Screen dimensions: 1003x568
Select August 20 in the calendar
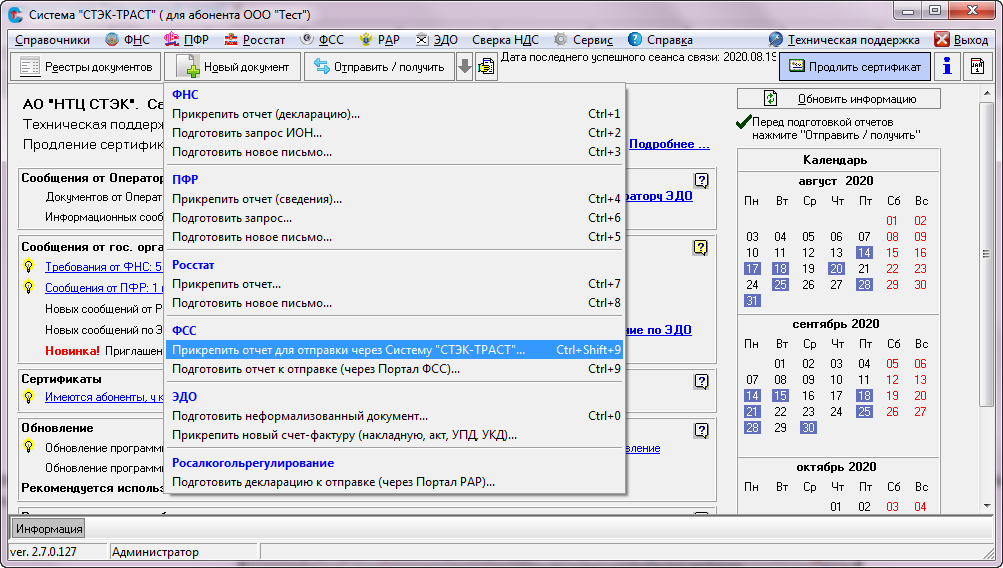[x=836, y=269]
